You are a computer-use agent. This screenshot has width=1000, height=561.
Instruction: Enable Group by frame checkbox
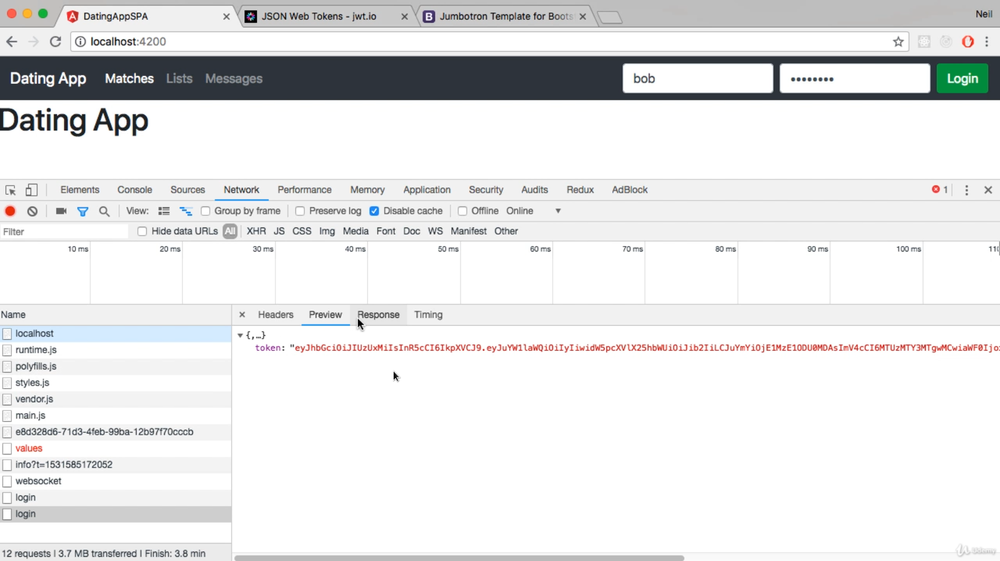205,211
